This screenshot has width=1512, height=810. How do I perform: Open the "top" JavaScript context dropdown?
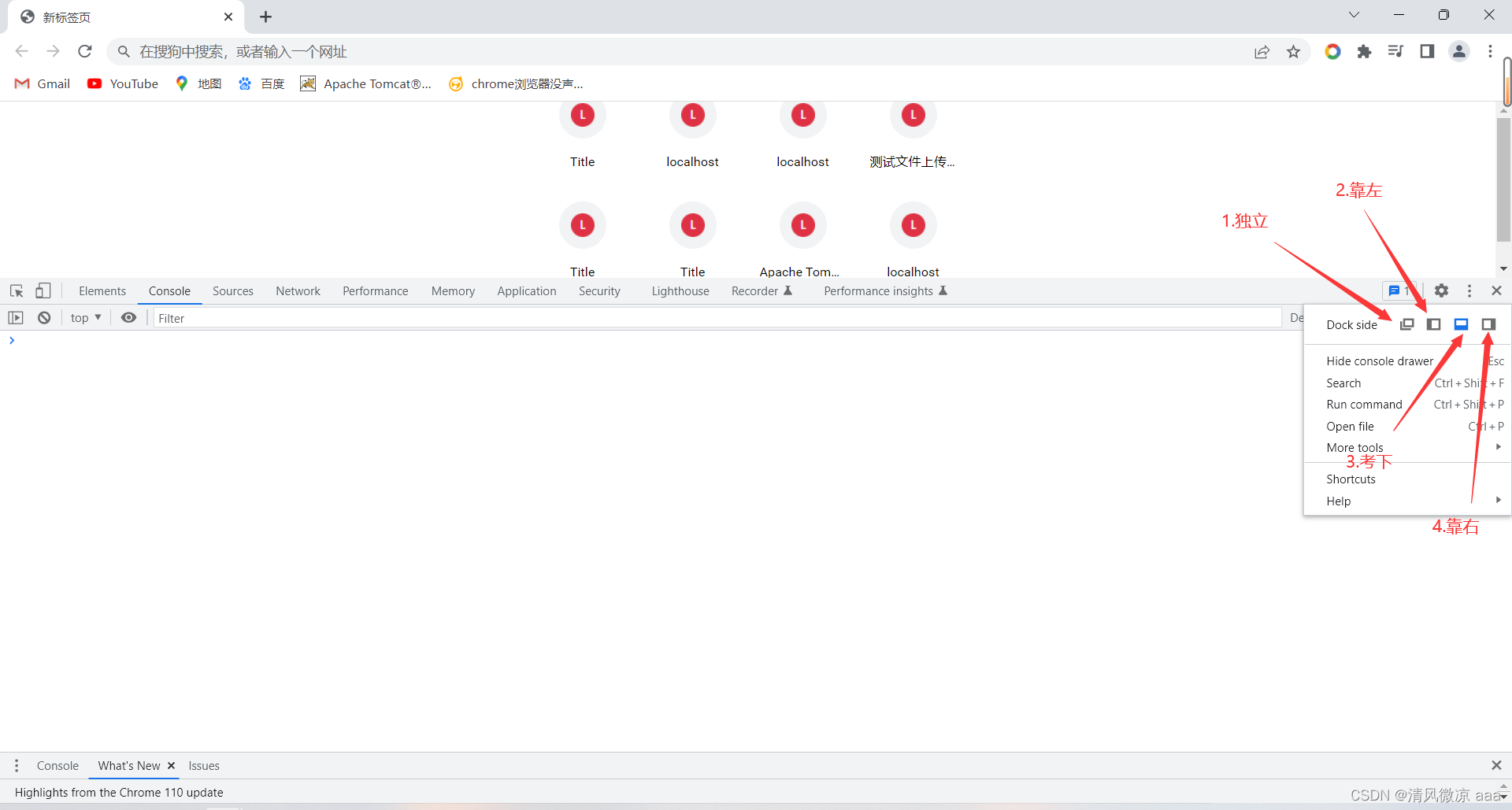click(84, 317)
